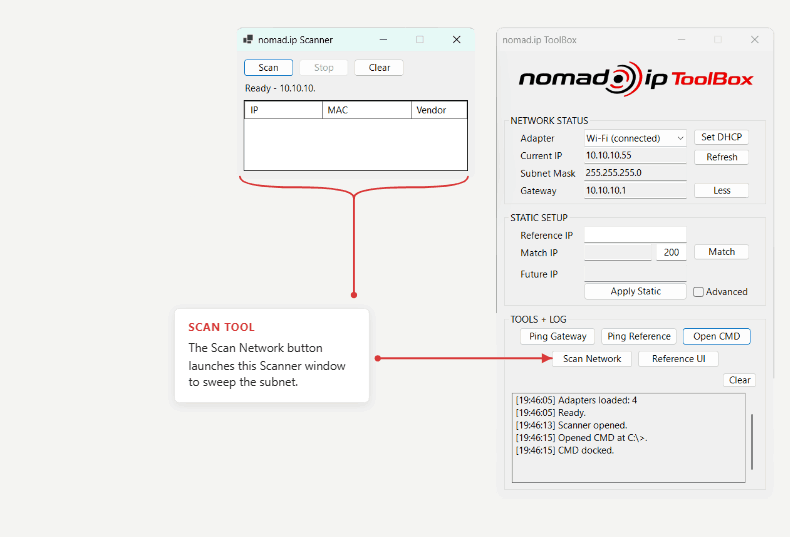Viewport: 790px width, 537px height.
Task: Click the Open CMD button
Action: pyautogui.click(x=716, y=337)
